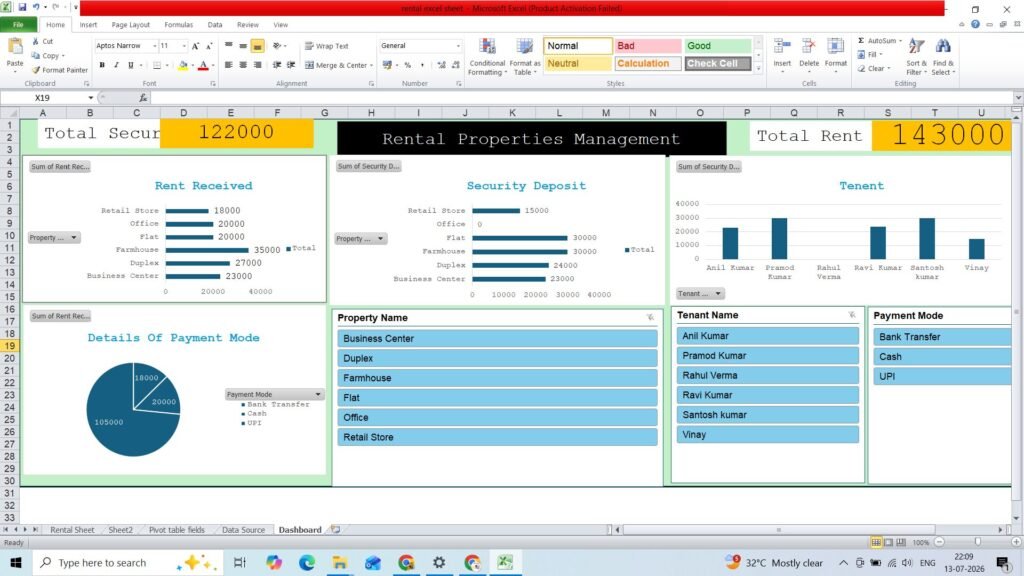Select Anil Kumar in Tenant Name slicer
This screenshot has height=576, width=1024.
767,336
